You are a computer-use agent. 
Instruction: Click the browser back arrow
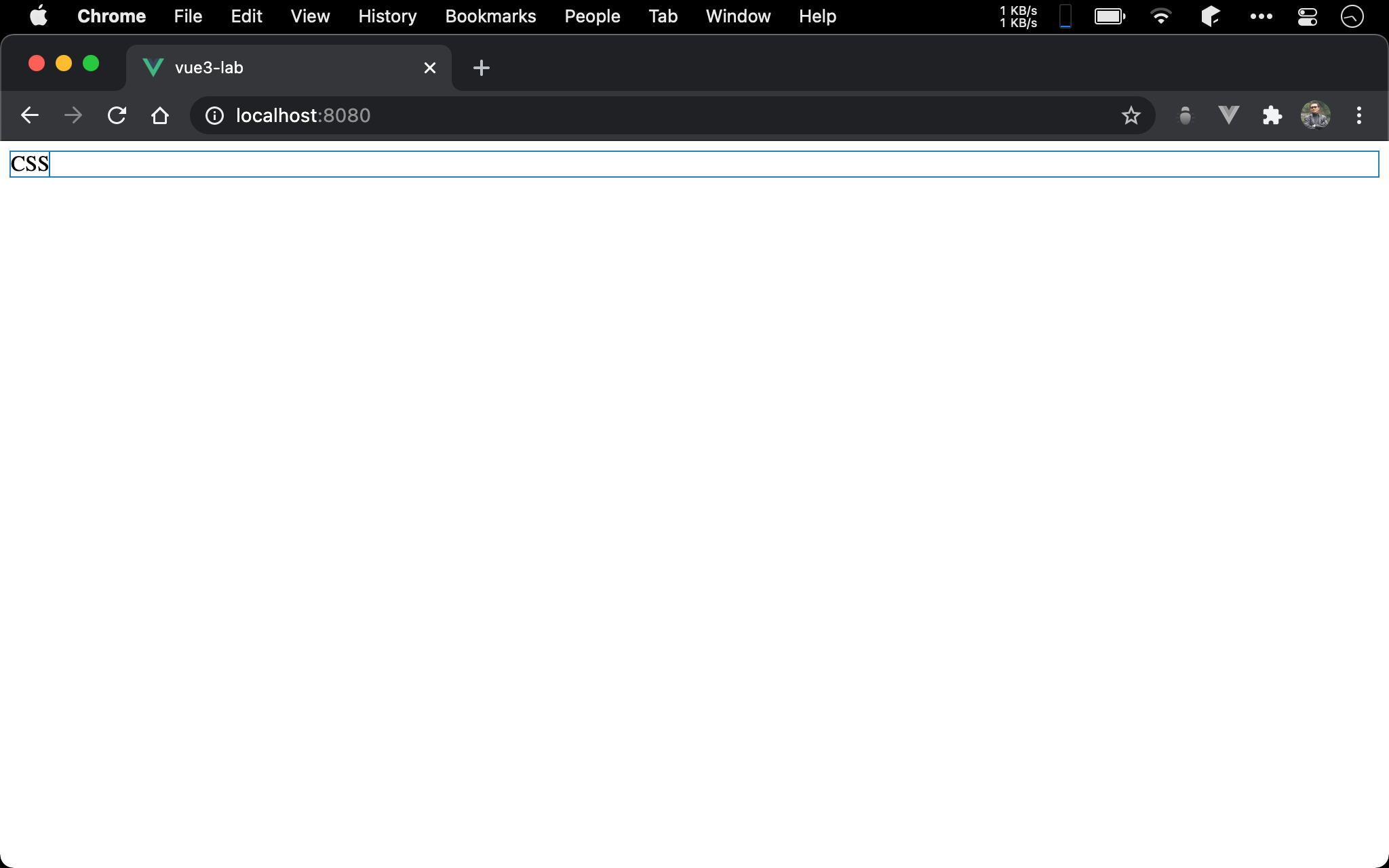pyautogui.click(x=30, y=115)
